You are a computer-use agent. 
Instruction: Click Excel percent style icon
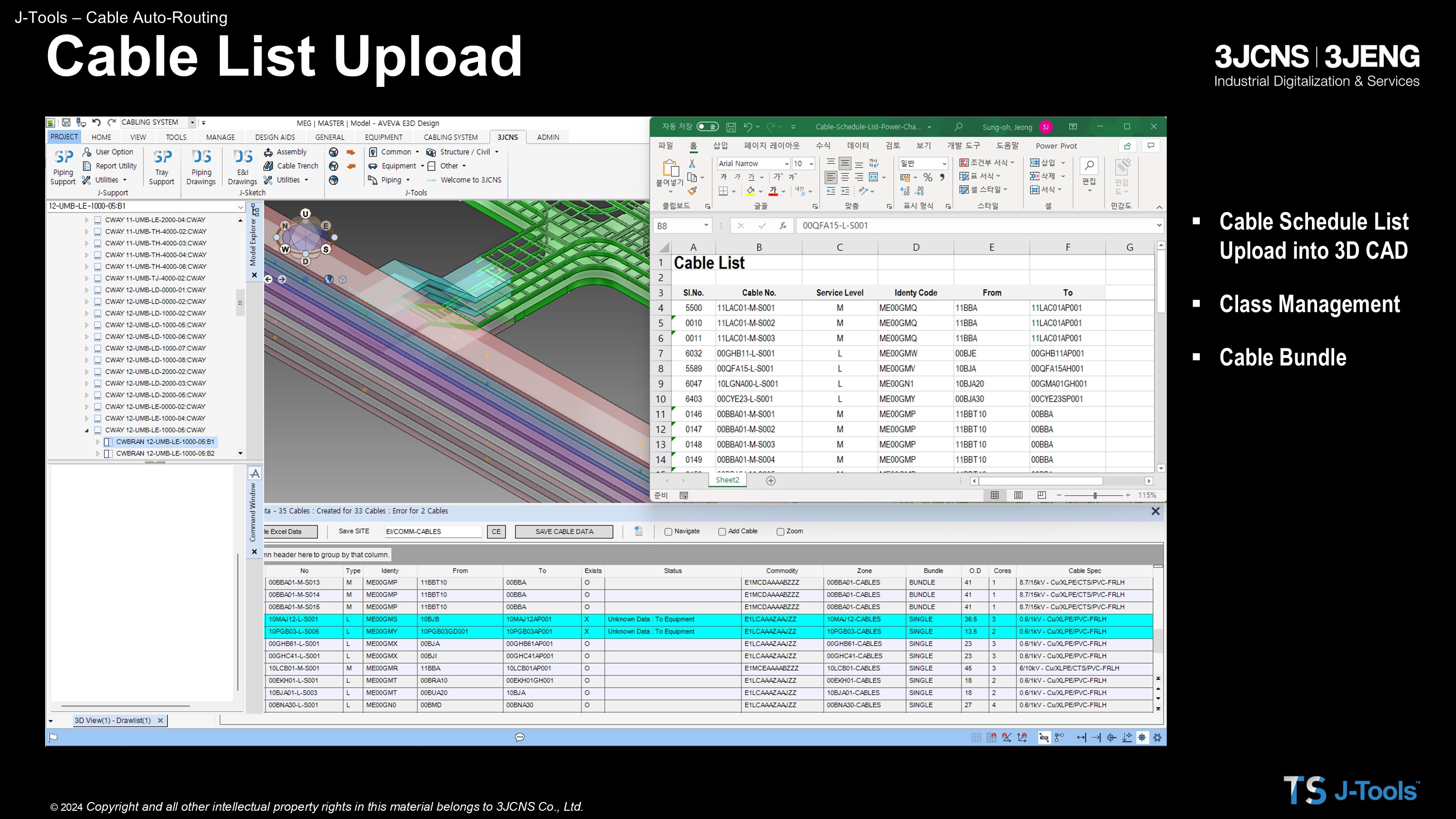point(927,178)
